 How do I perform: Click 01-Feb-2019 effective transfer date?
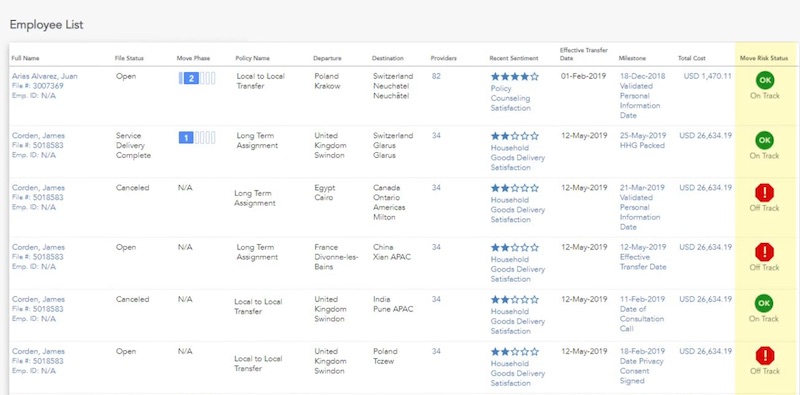584,76
